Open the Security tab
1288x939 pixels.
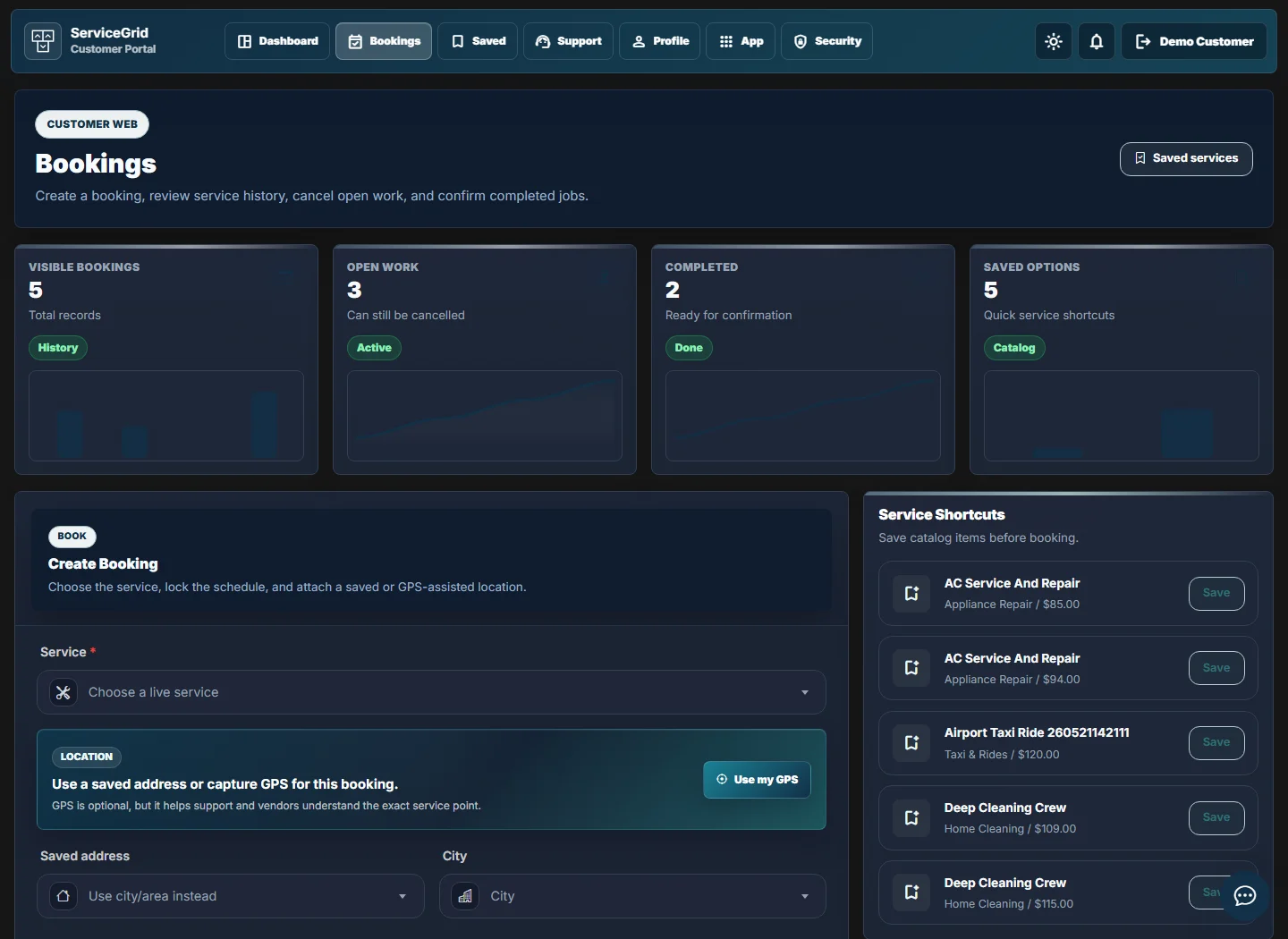pos(826,41)
